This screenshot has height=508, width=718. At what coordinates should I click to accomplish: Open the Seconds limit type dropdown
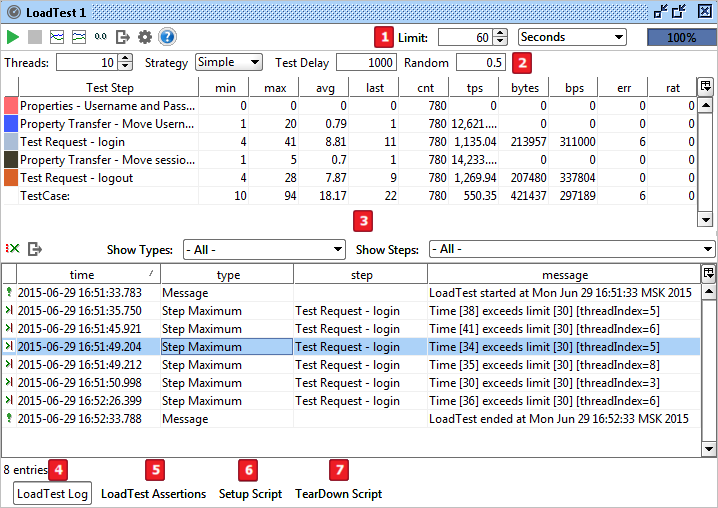[x=572, y=37]
